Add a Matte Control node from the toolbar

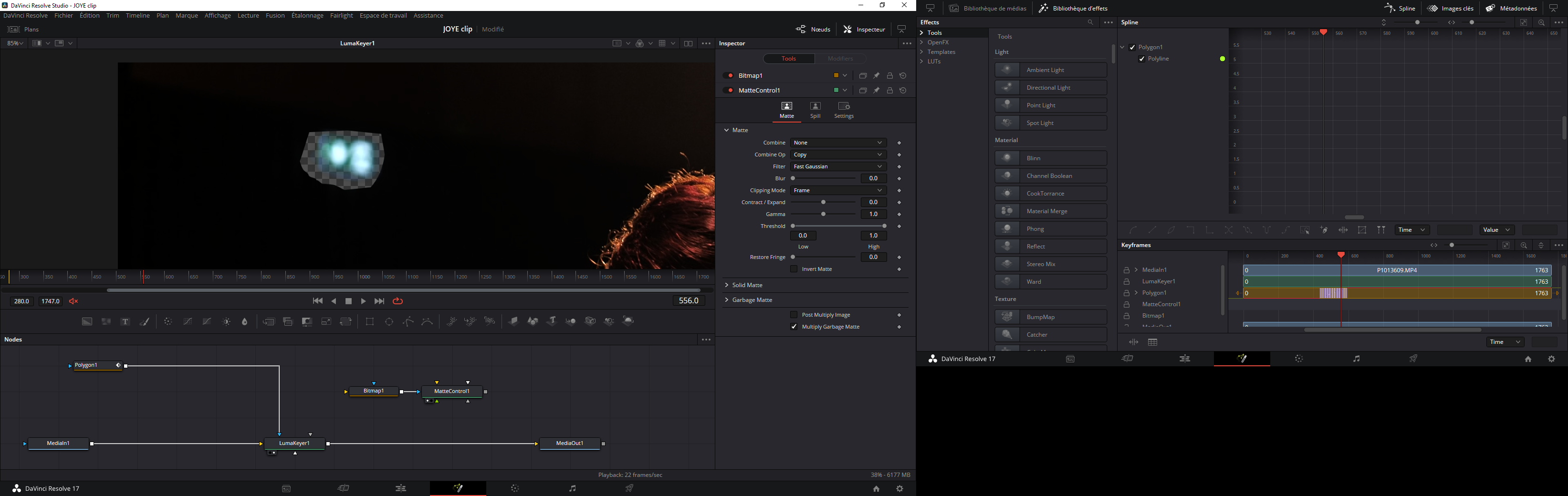tap(307, 321)
